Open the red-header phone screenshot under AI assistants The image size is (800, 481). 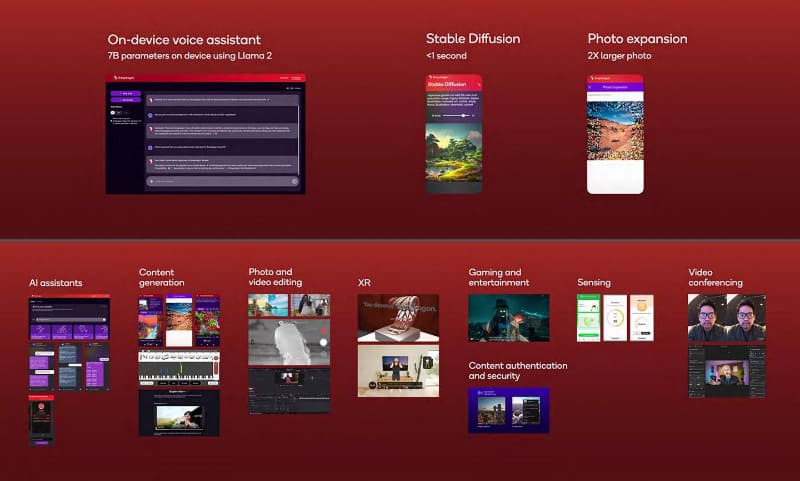pyautogui.click(x=41, y=420)
